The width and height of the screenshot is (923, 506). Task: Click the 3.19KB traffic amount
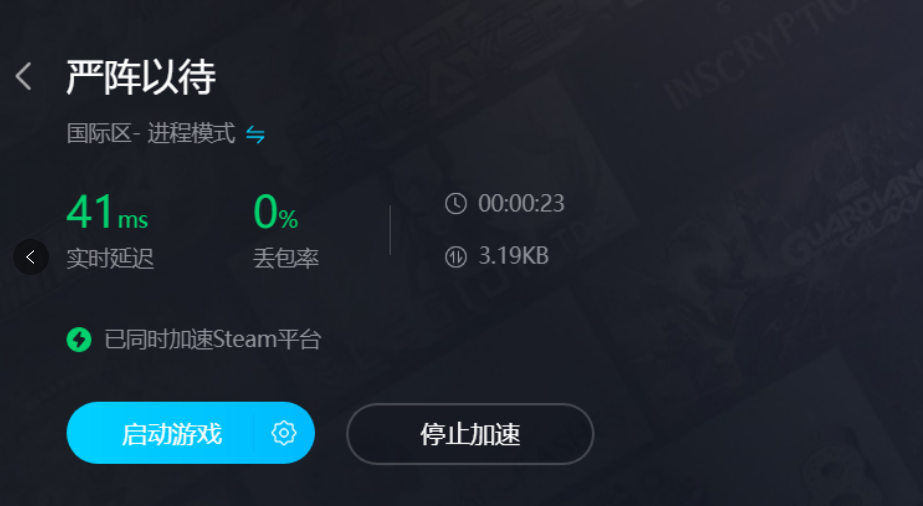[x=513, y=256]
